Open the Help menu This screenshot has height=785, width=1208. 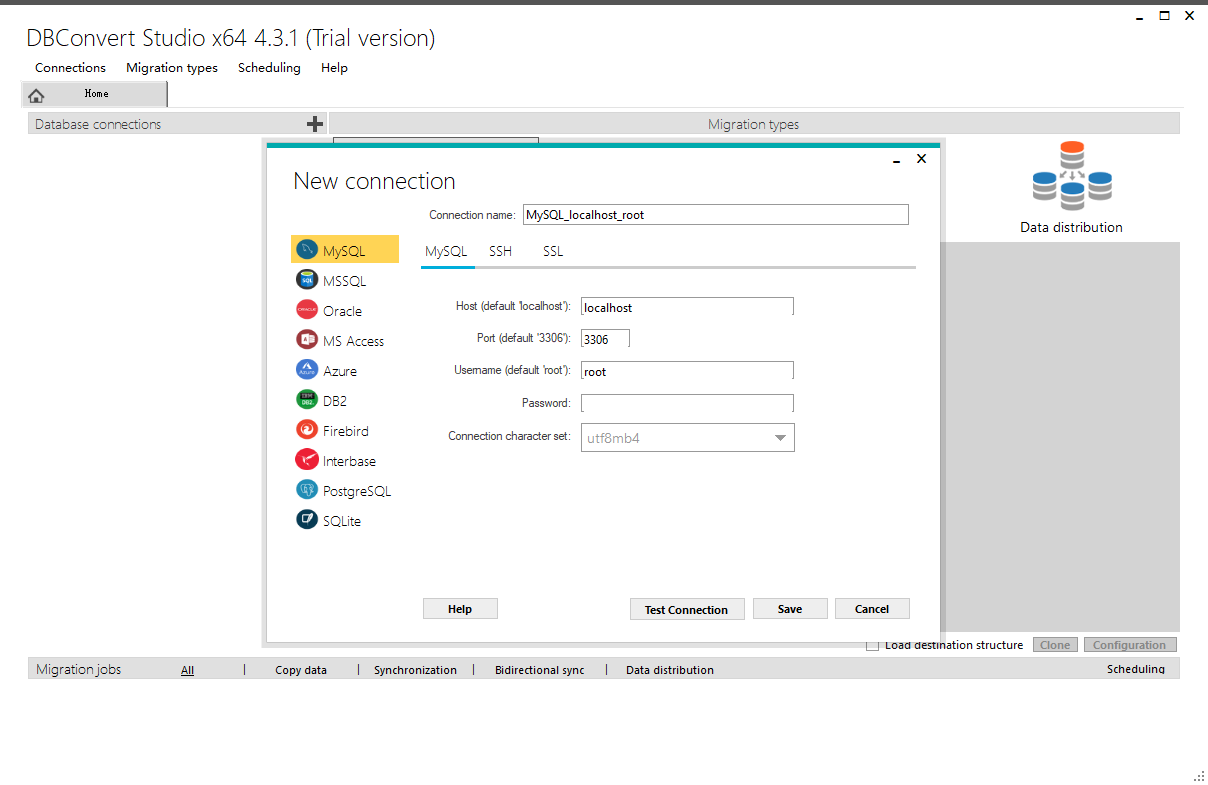tap(334, 68)
